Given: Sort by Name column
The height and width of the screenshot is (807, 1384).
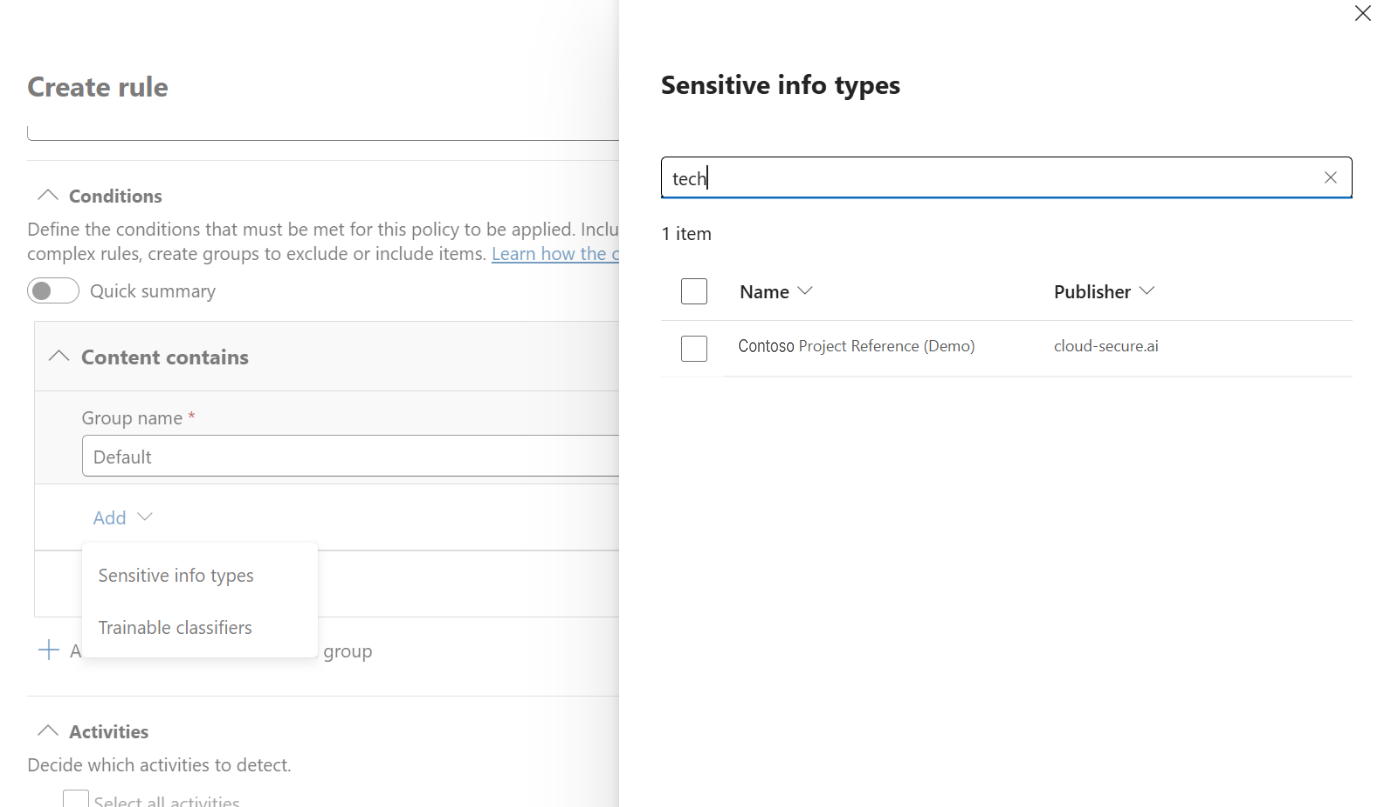Looking at the screenshot, I should click(776, 292).
